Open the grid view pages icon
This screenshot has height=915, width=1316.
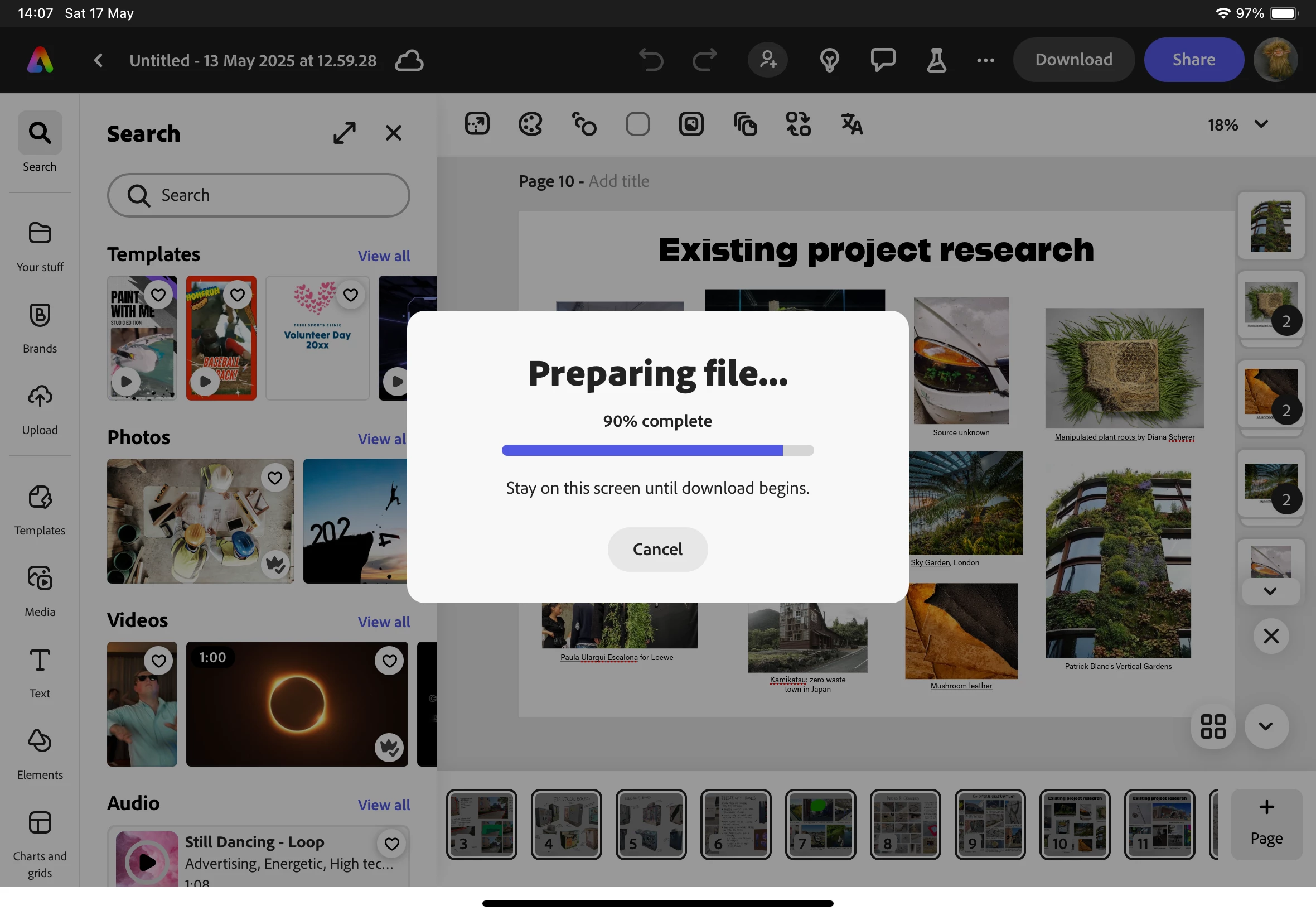pyautogui.click(x=1212, y=726)
